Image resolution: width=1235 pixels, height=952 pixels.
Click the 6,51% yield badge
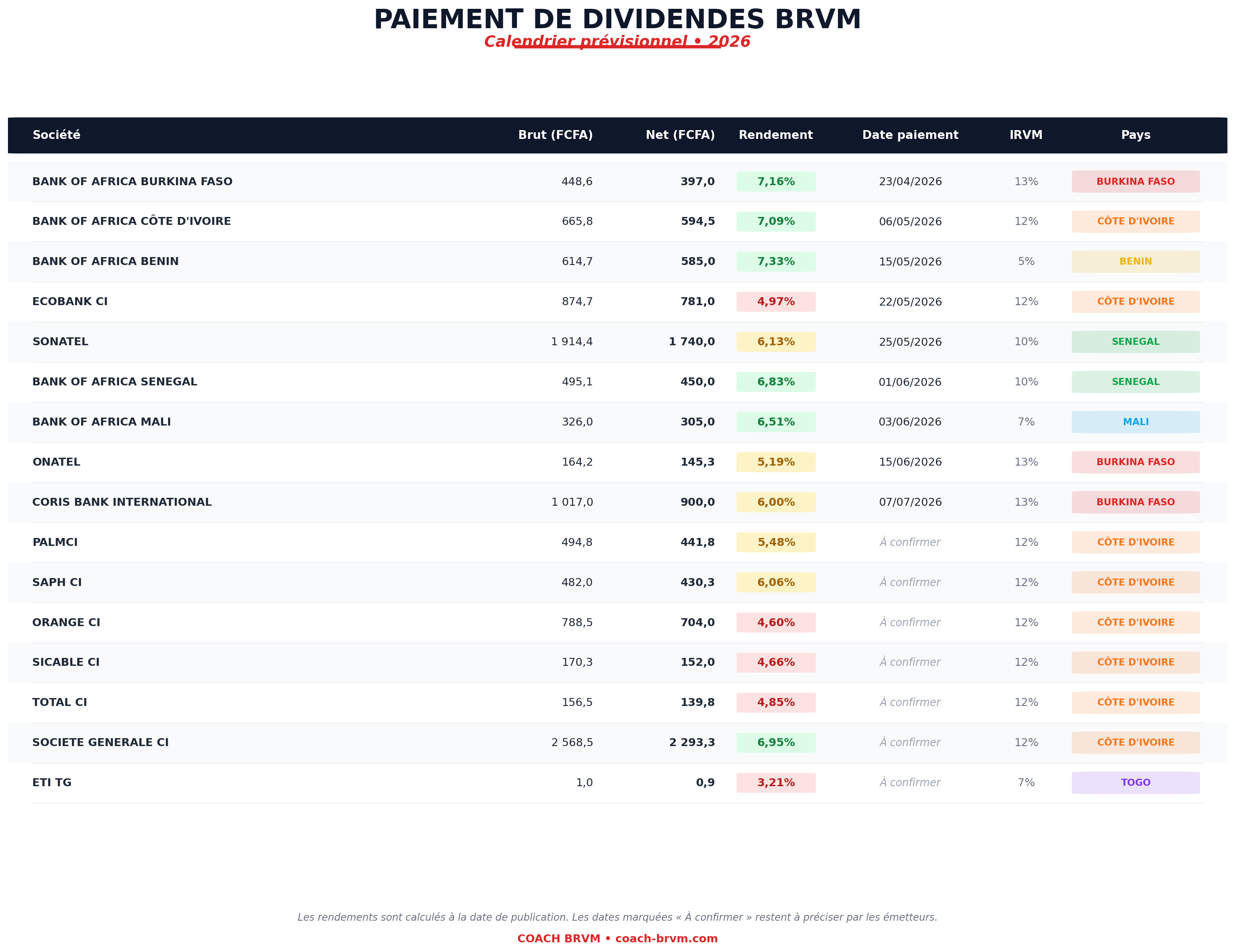click(x=776, y=422)
